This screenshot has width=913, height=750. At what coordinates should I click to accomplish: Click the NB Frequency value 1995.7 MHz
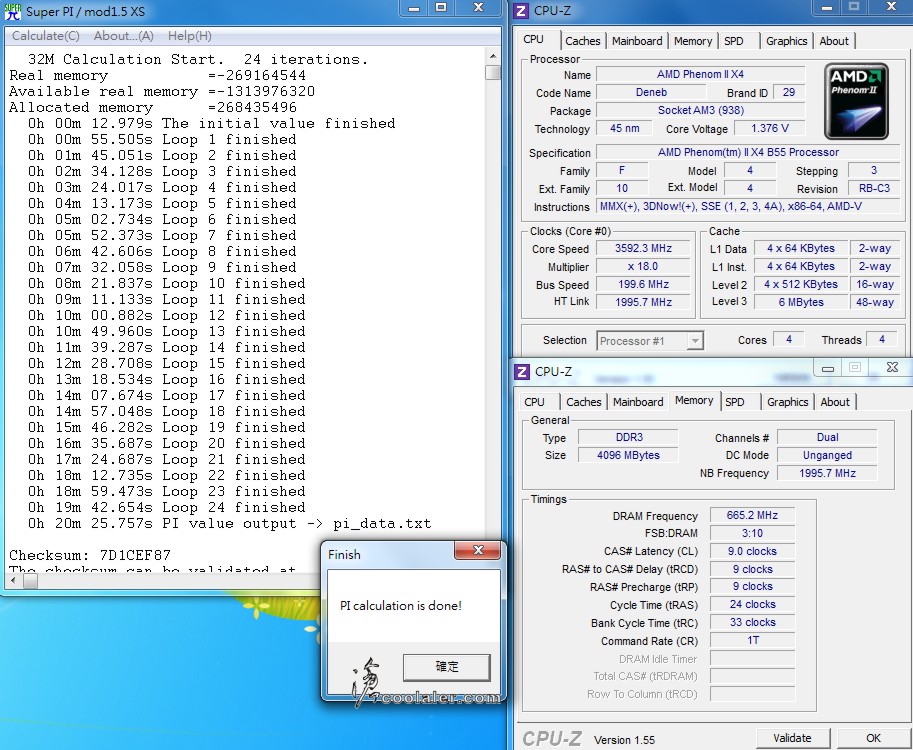pyautogui.click(x=827, y=473)
